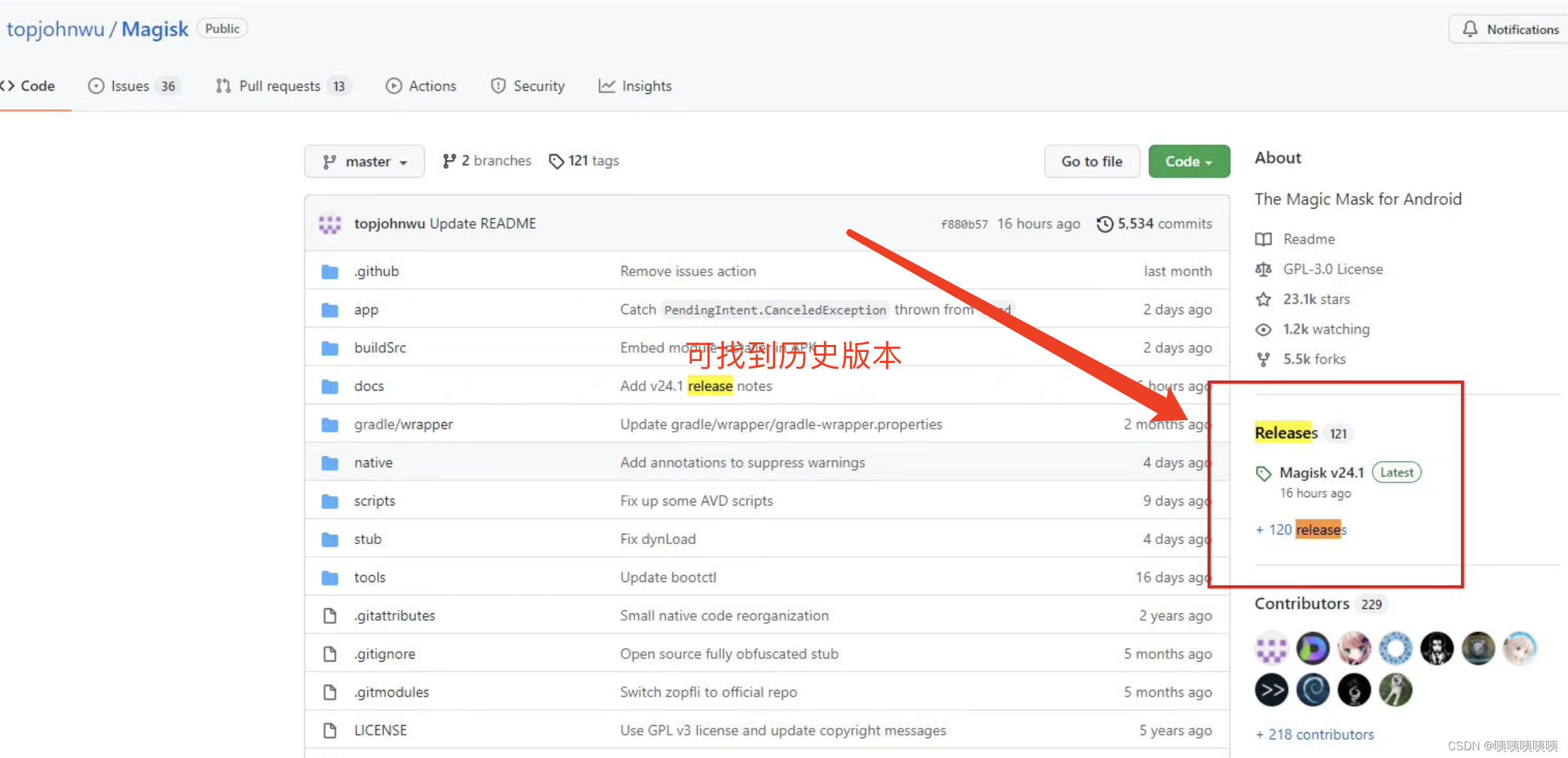Click the 2 branches link
The image size is (1568, 758).
click(x=487, y=161)
